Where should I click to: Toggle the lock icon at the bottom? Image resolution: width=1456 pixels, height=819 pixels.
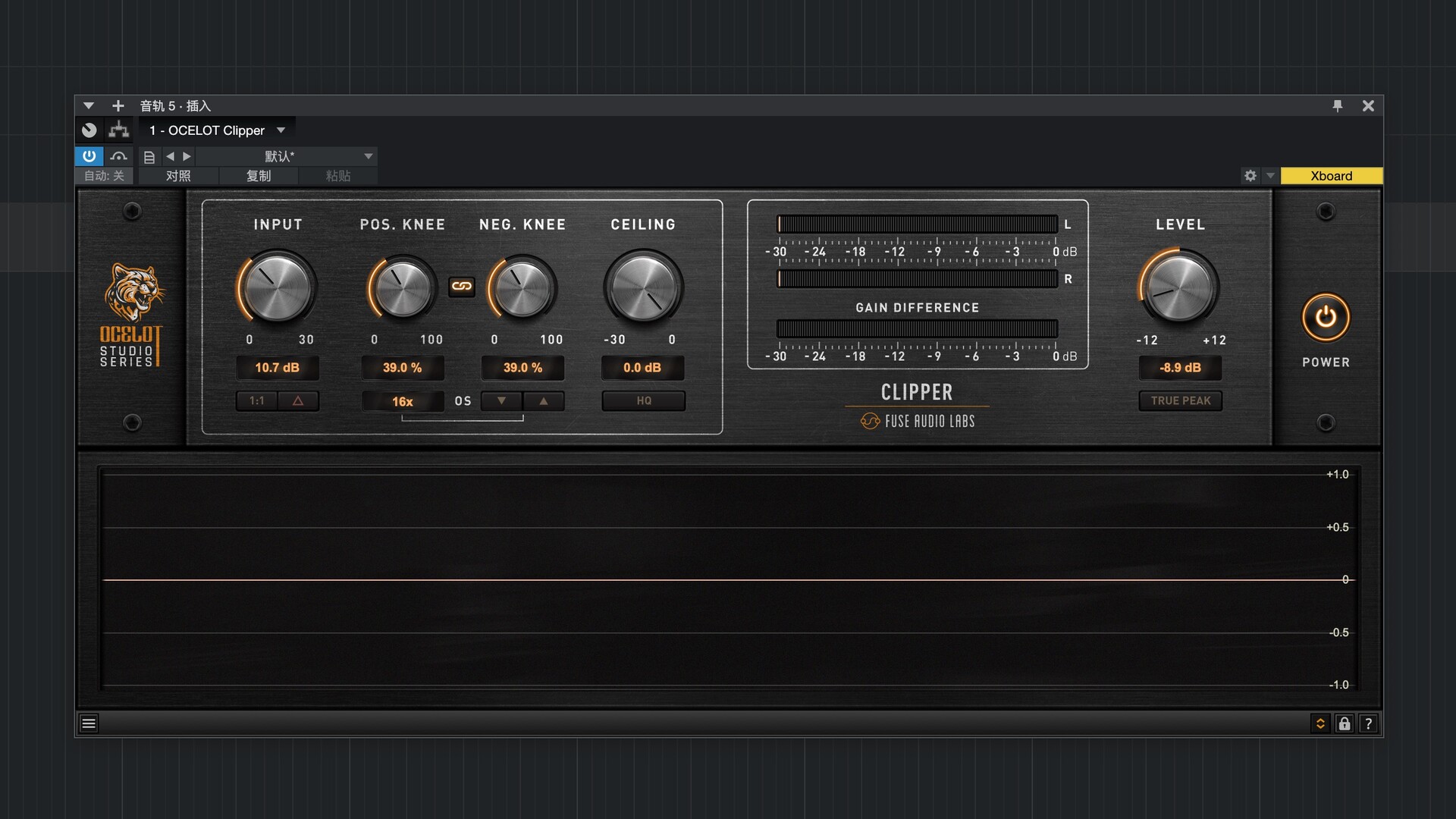(x=1345, y=723)
